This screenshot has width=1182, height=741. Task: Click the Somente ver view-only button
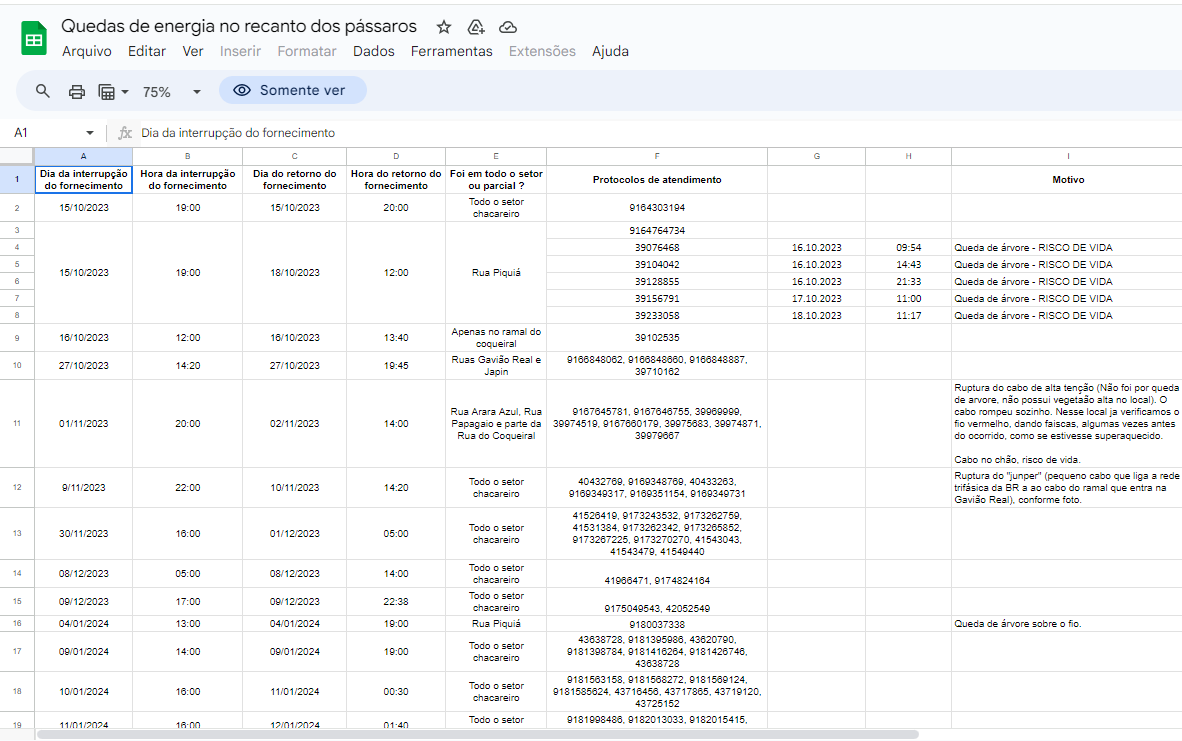click(293, 91)
